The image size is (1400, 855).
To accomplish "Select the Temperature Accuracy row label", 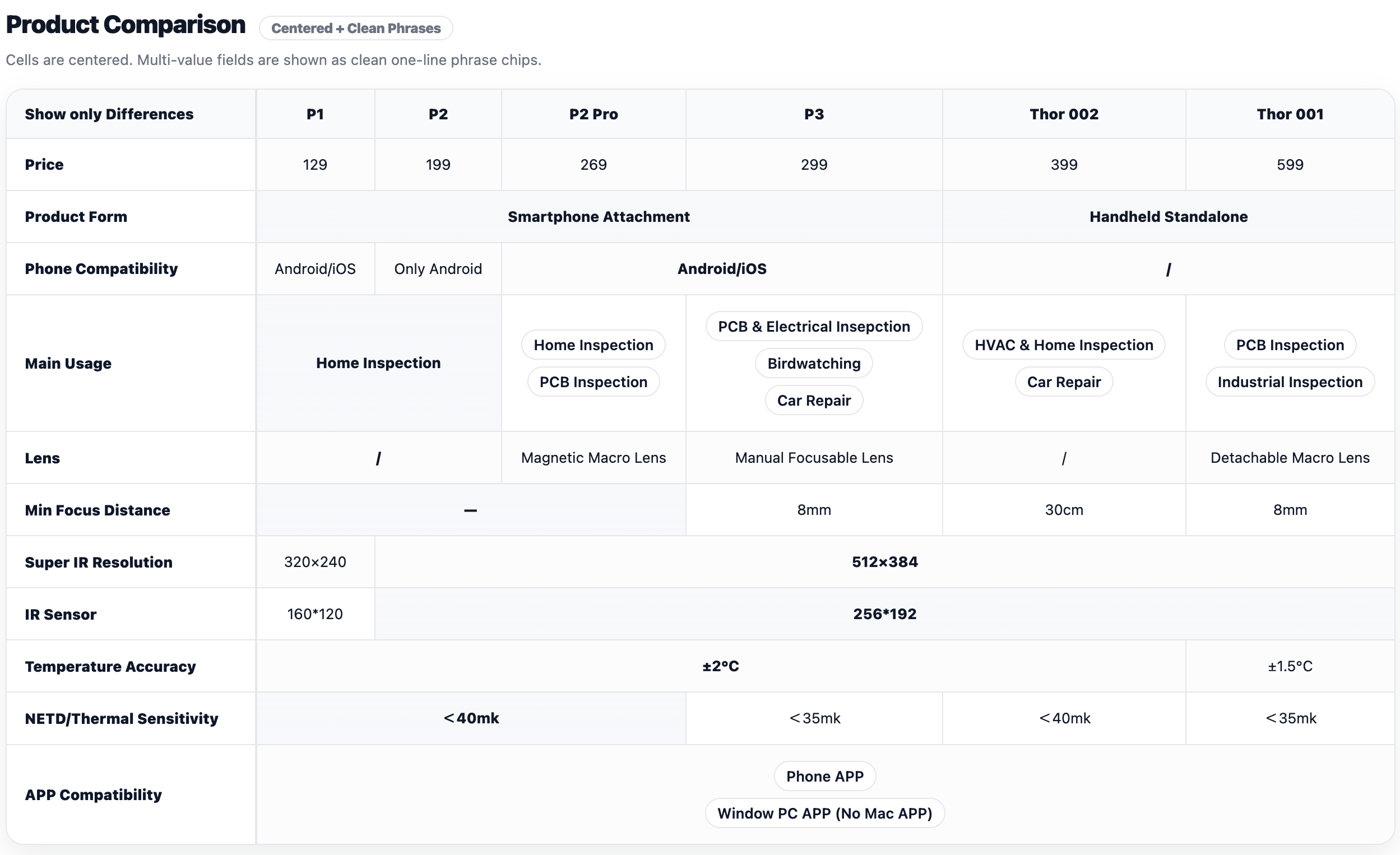I will pyautogui.click(x=110, y=666).
